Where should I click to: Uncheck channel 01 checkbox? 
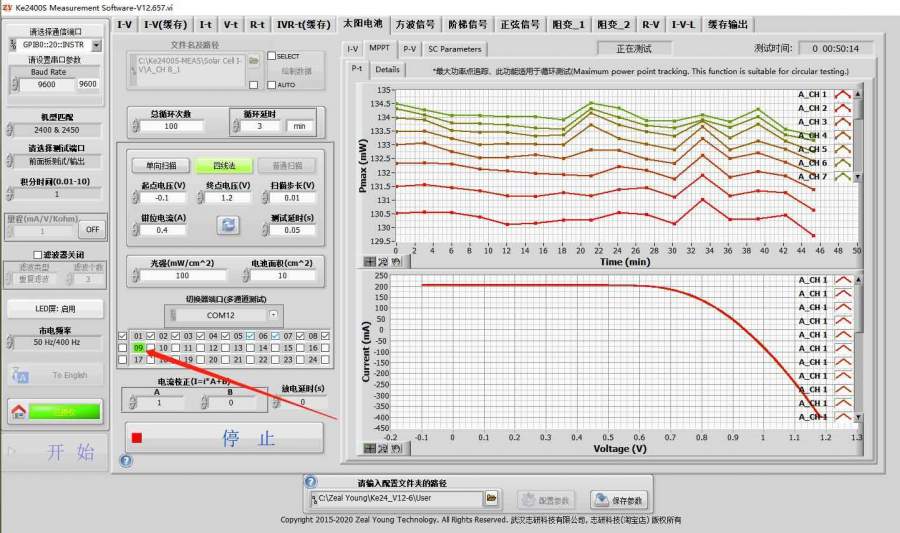click(150, 336)
